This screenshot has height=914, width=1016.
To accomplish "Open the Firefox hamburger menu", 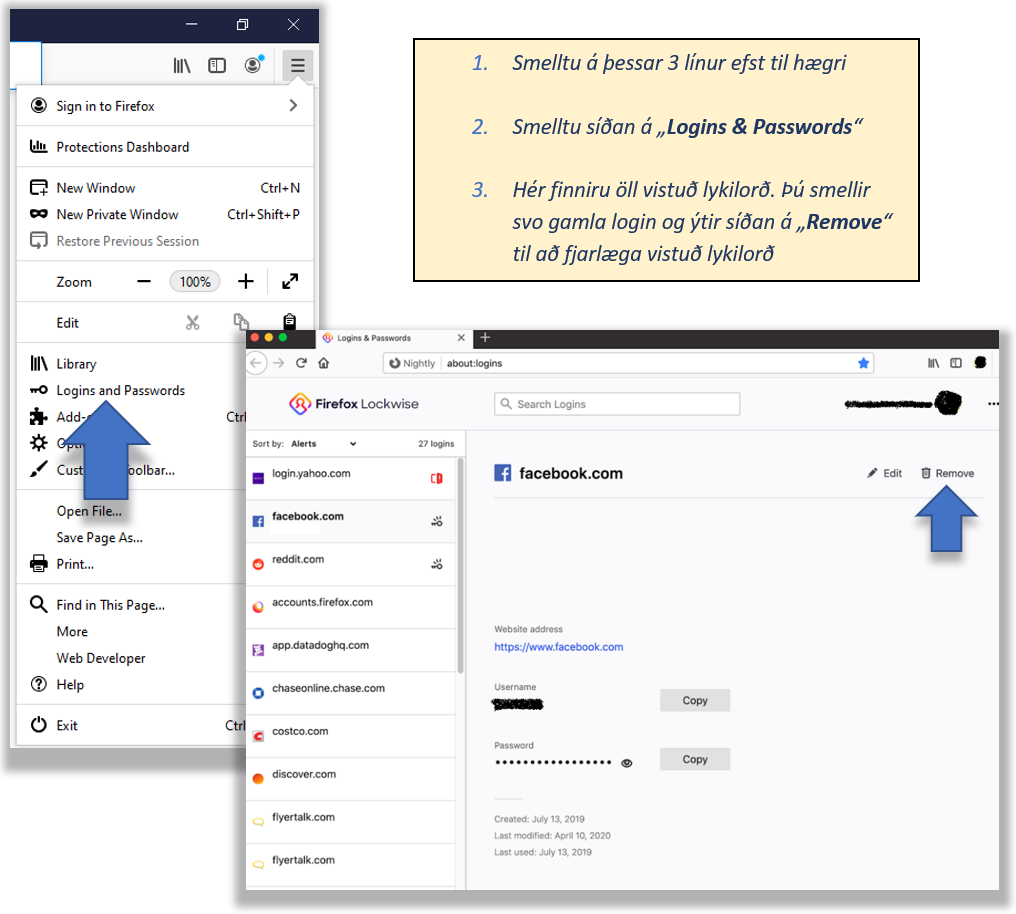I will tap(297, 66).
